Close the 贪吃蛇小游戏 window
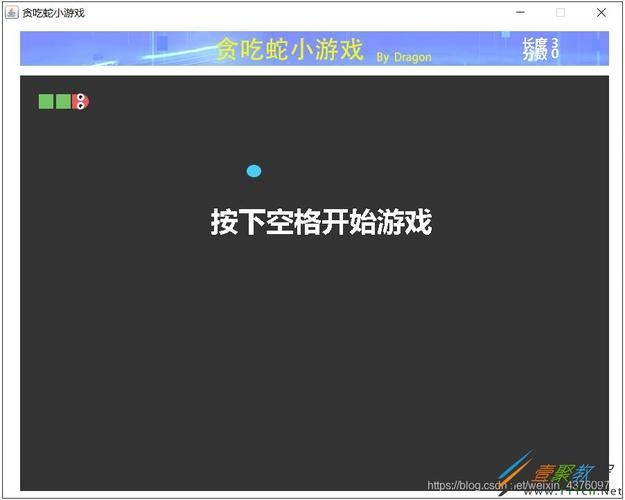Image resolution: width=625 pixels, height=500 pixels. [x=601, y=13]
